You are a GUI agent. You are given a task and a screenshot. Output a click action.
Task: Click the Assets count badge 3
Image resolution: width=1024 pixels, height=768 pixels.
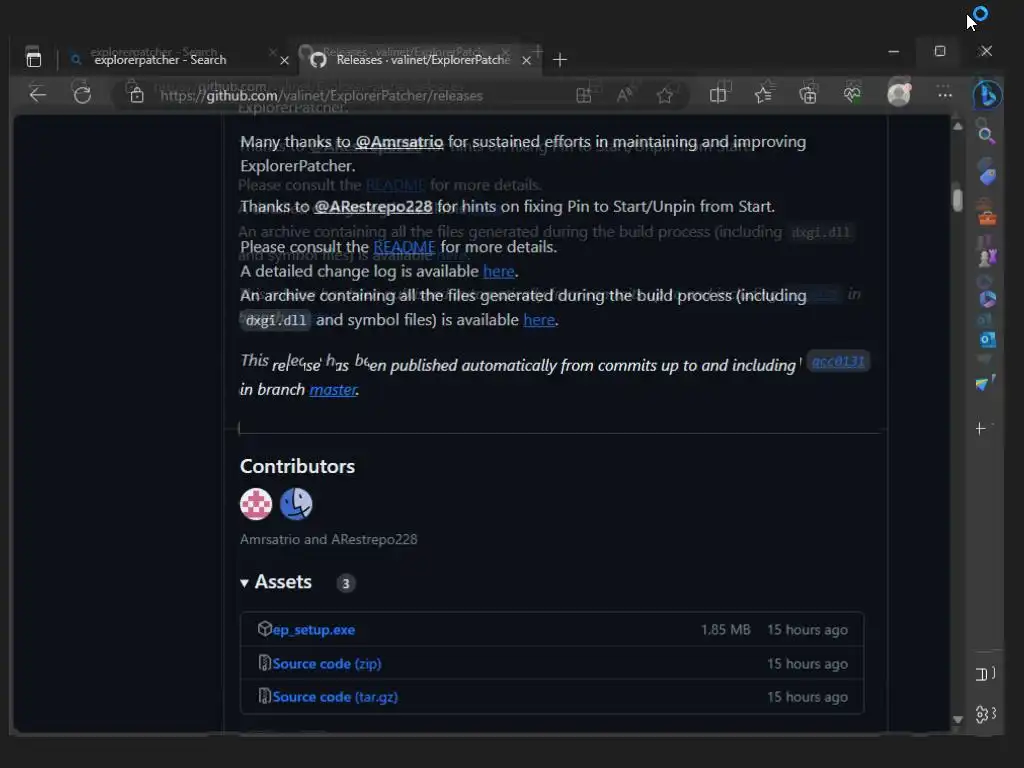tap(345, 583)
